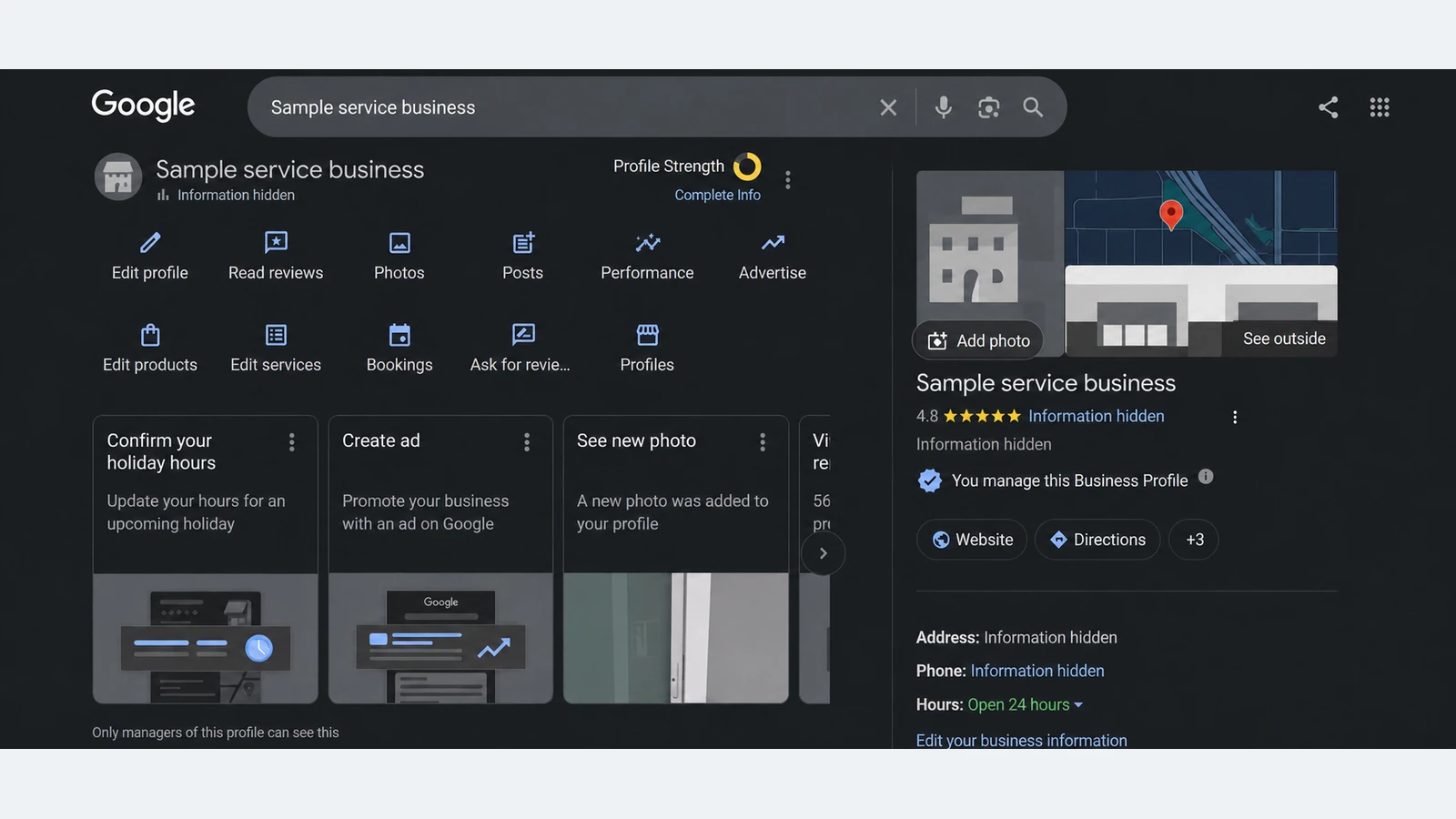Open the Google apps grid icon
Viewport: 1456px width, 819px height.
(1380, 107)
